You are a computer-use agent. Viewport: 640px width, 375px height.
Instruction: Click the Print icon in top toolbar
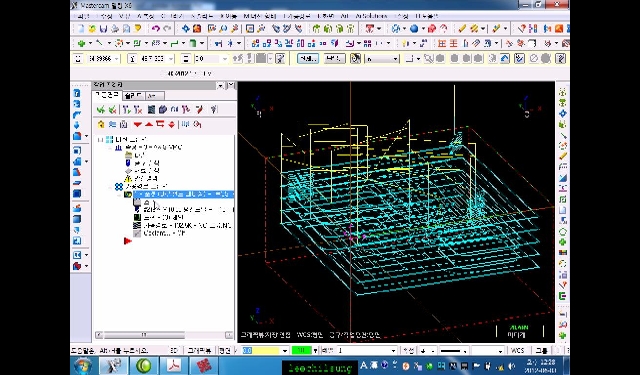coord(115,29)
